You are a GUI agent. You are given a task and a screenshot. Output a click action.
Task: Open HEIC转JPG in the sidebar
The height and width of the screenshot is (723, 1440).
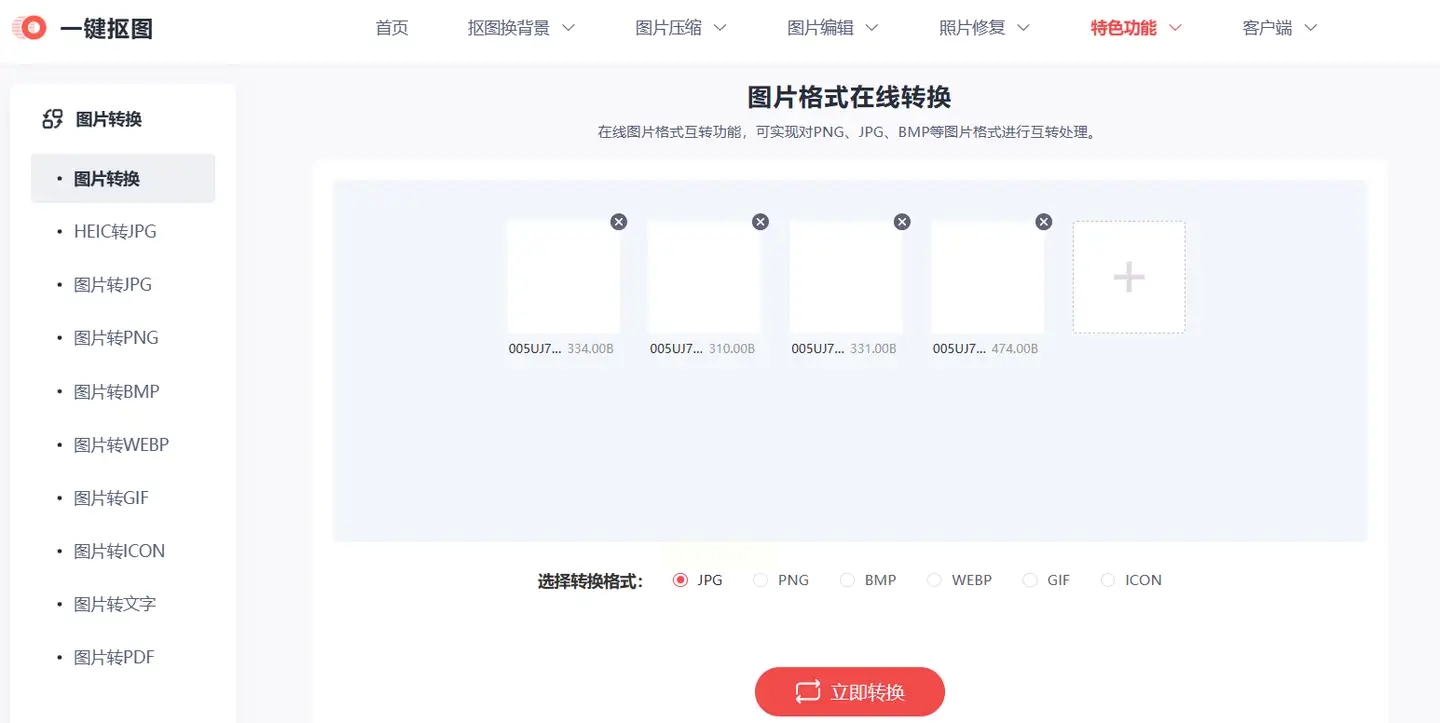[115, 232]
